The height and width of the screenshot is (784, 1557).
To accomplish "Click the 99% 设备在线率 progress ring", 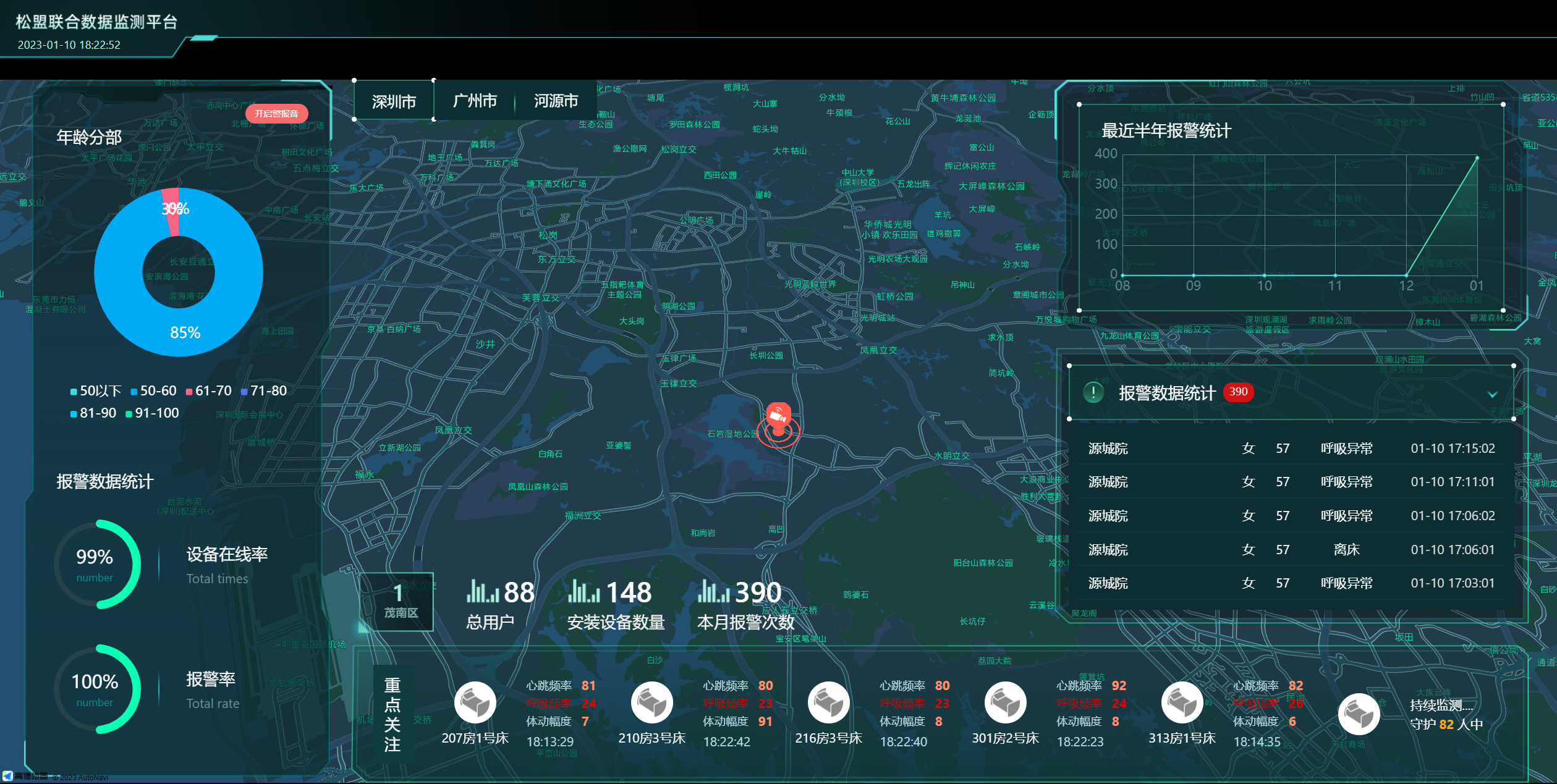I will 96,565.
